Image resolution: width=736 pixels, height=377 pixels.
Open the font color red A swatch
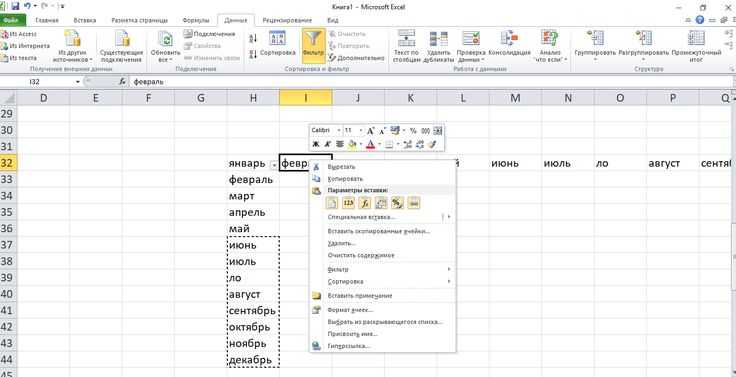pyautogui.click(x=370, y=145)
